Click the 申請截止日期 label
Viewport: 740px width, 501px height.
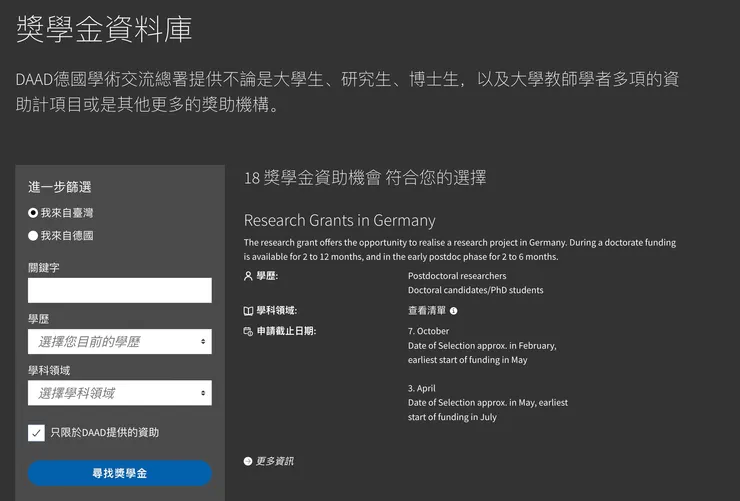click(x=286, y=331)
